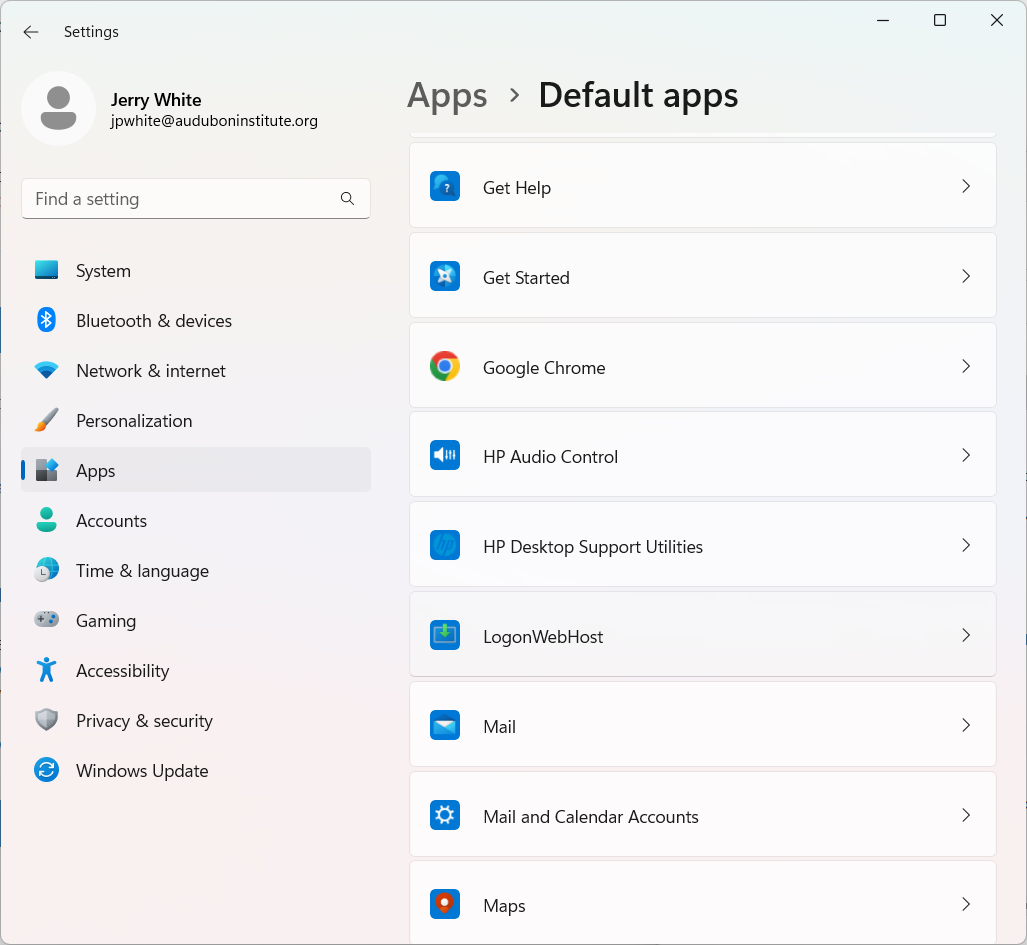
Task: Open Accessibility settings label
Action: pyautogui.click(x=122, y=671)
